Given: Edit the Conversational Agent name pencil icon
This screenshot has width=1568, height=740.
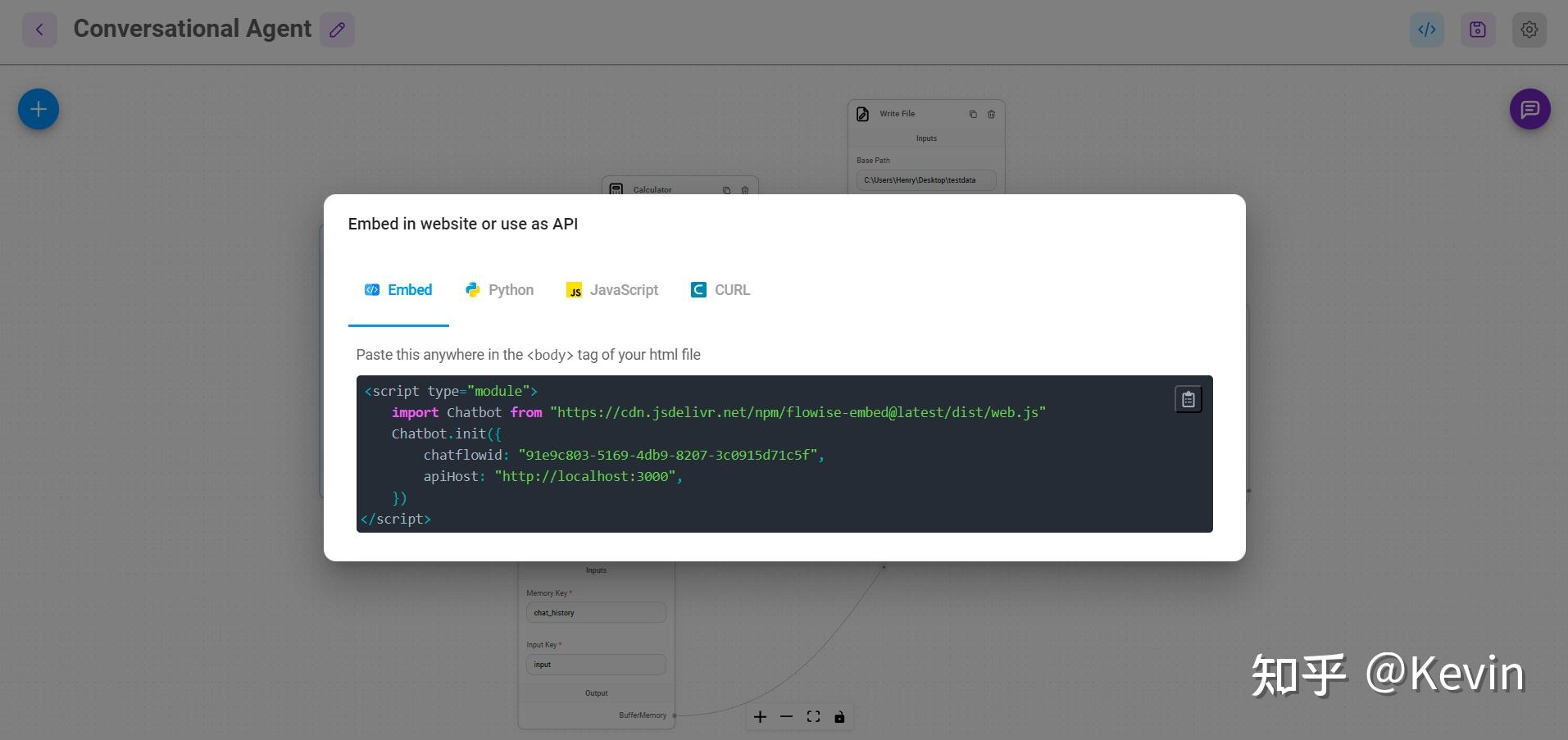Looking at the screenshot, I should (337, 30).
